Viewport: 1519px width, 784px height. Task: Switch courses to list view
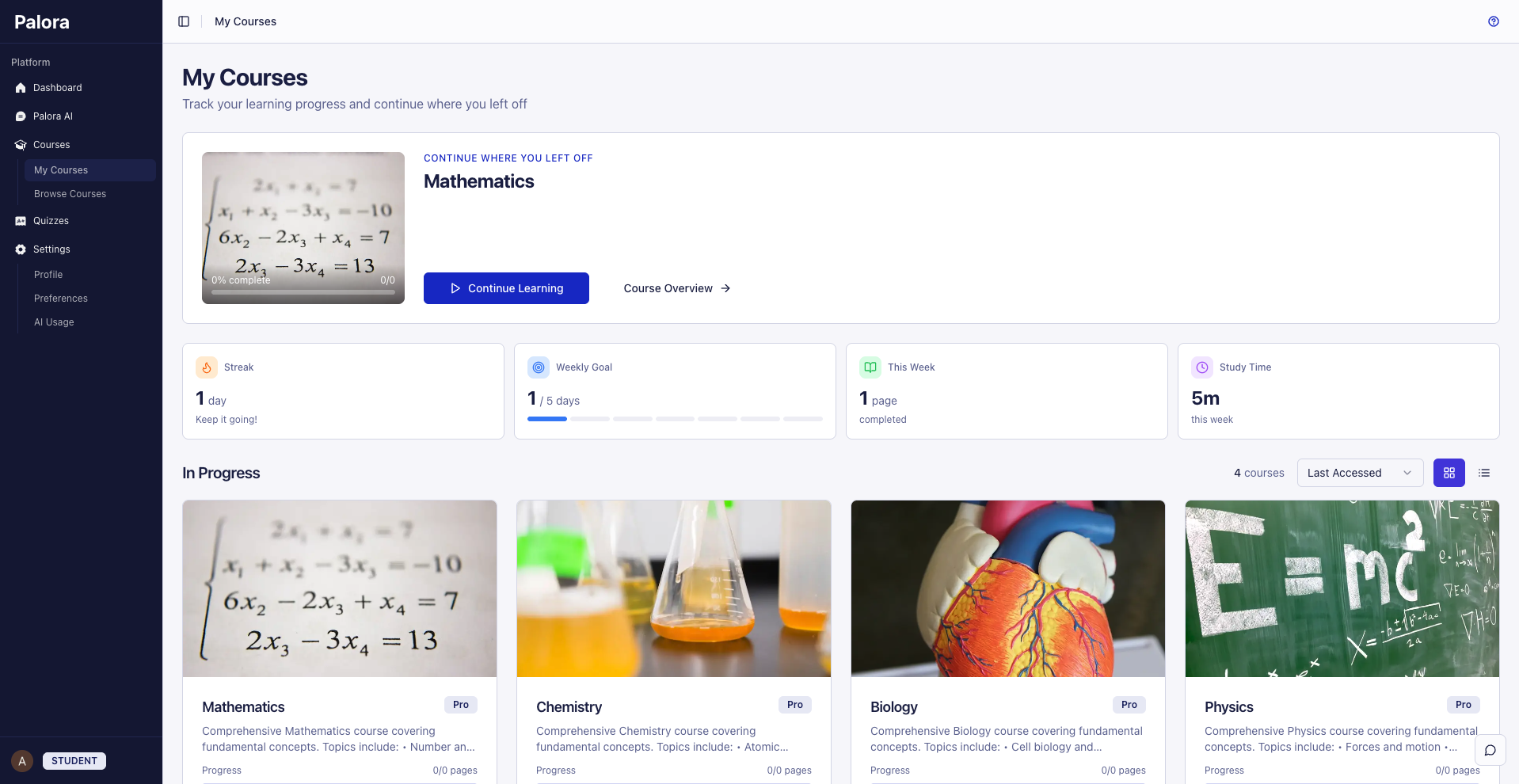pos(1484,473)
